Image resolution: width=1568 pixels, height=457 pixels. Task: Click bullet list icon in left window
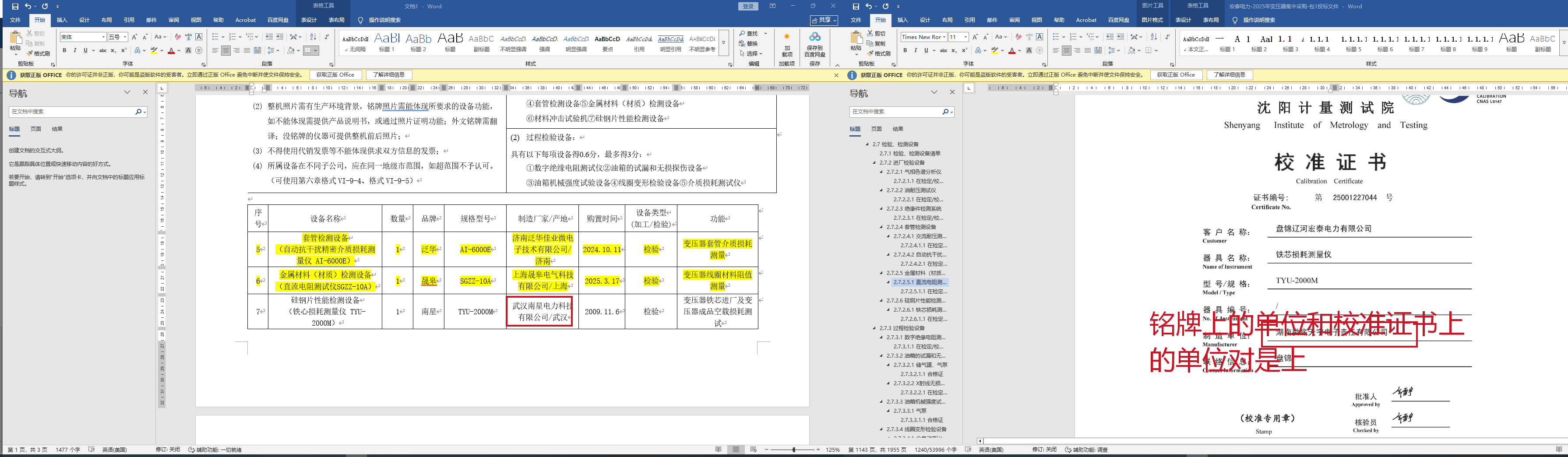coord(215,37)
